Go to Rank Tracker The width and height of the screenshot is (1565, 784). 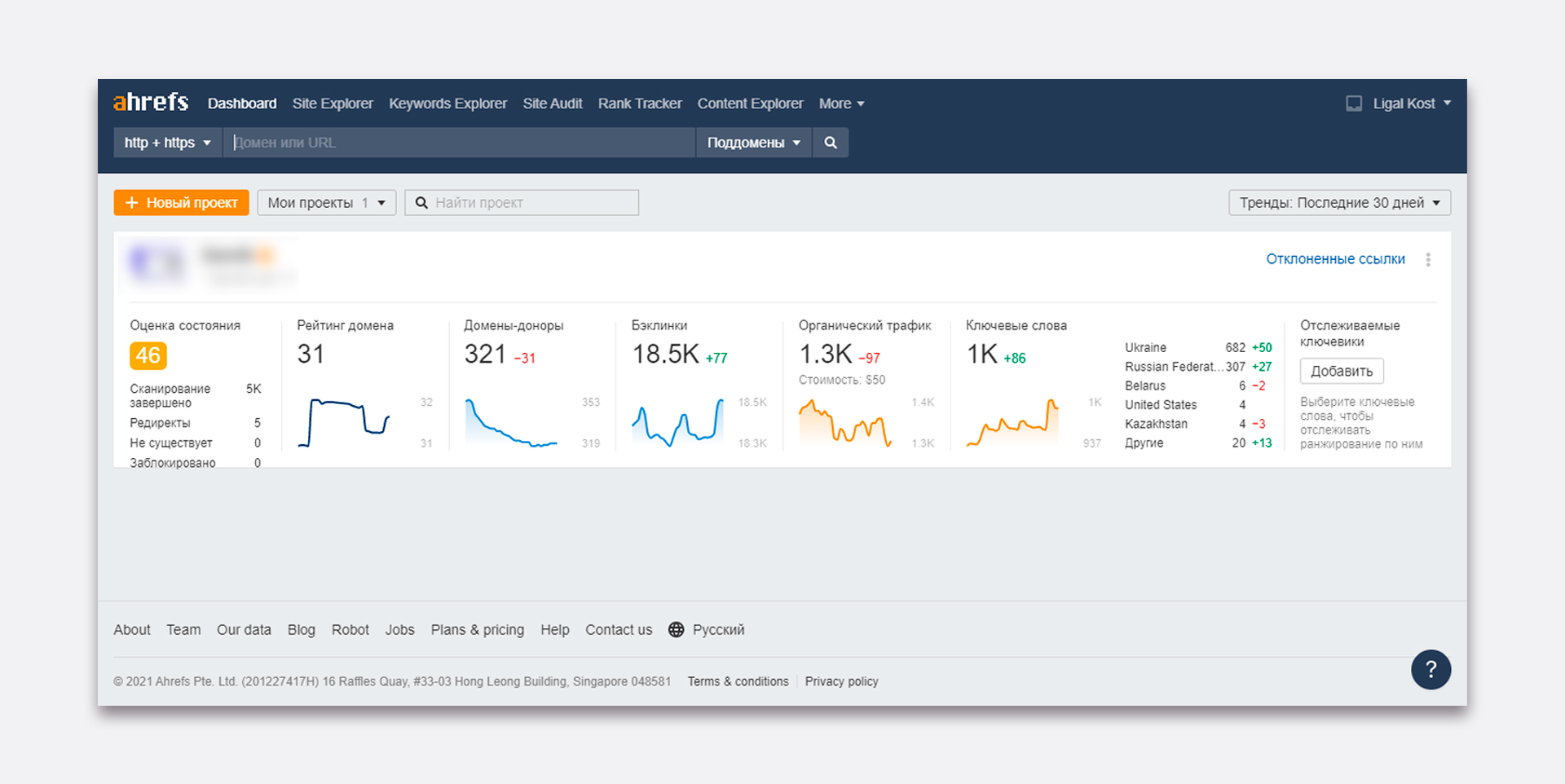[639, 104]
